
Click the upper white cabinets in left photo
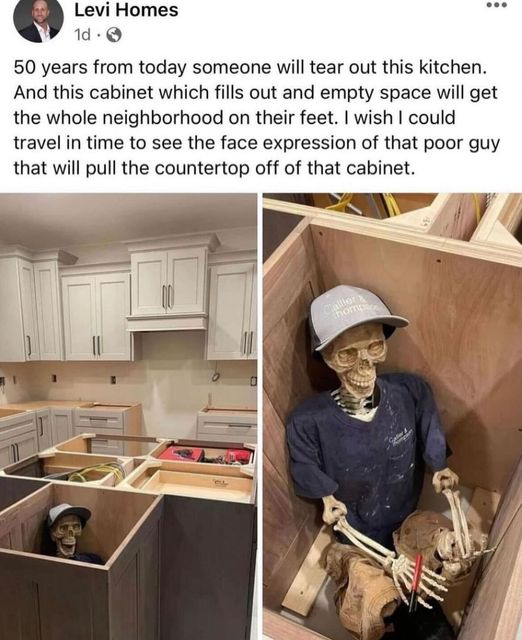coord(129,302)
